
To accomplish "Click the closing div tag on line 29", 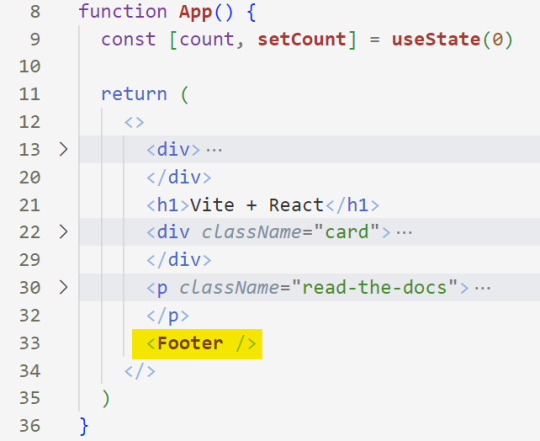I will point(179,260).
